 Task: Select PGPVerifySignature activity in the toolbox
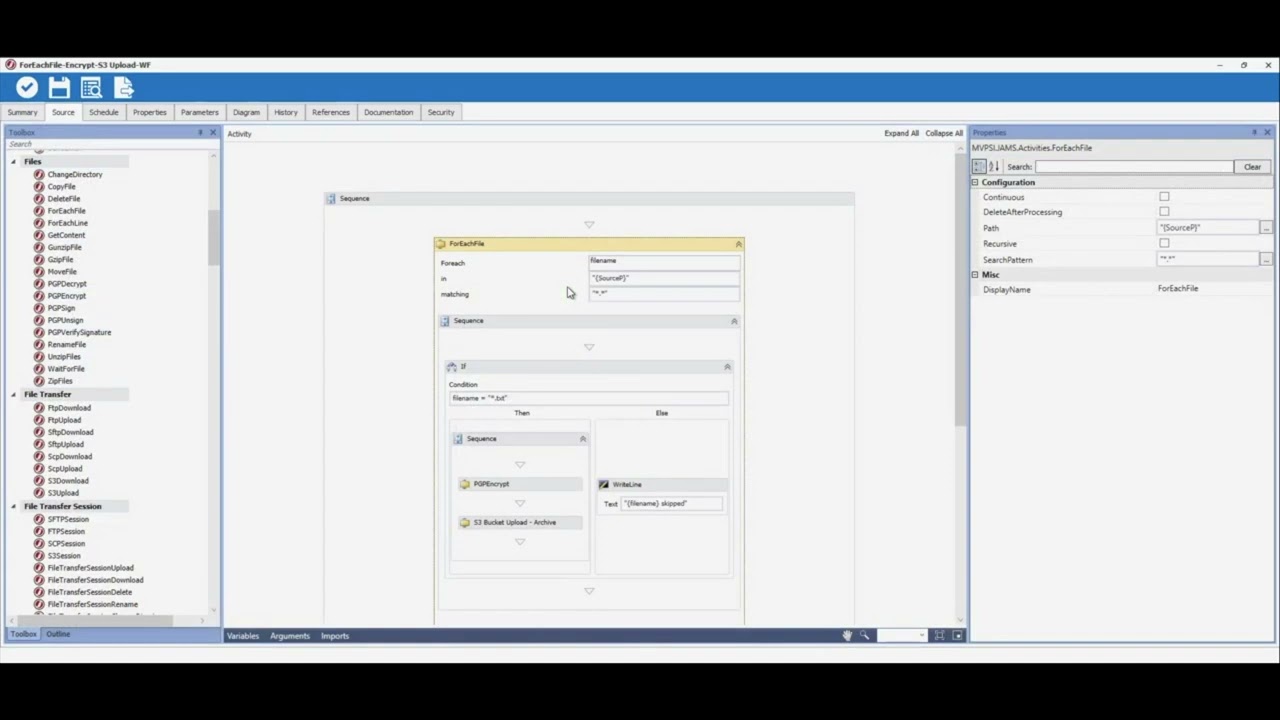(79, 332)
